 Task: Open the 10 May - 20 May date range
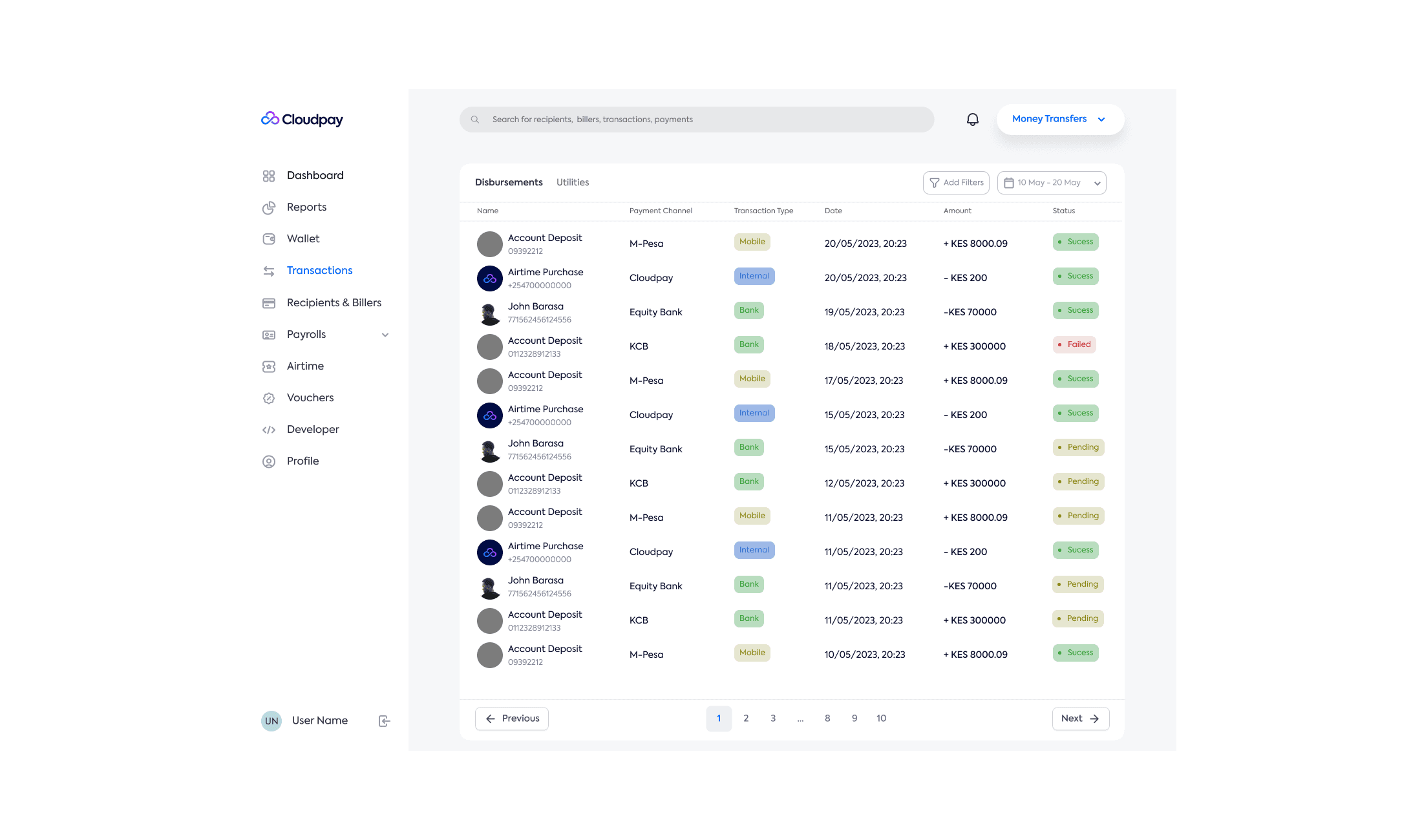(1052, 183)
